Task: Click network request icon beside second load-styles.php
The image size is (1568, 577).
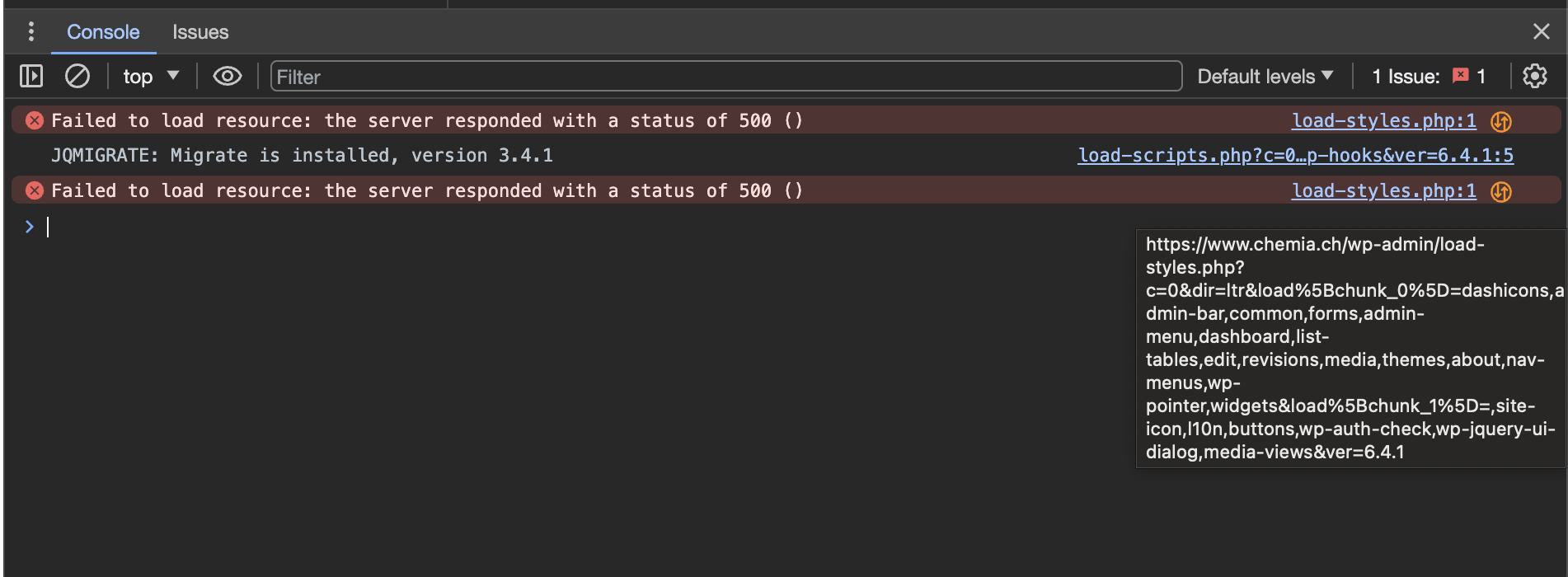Action: 1501,192
